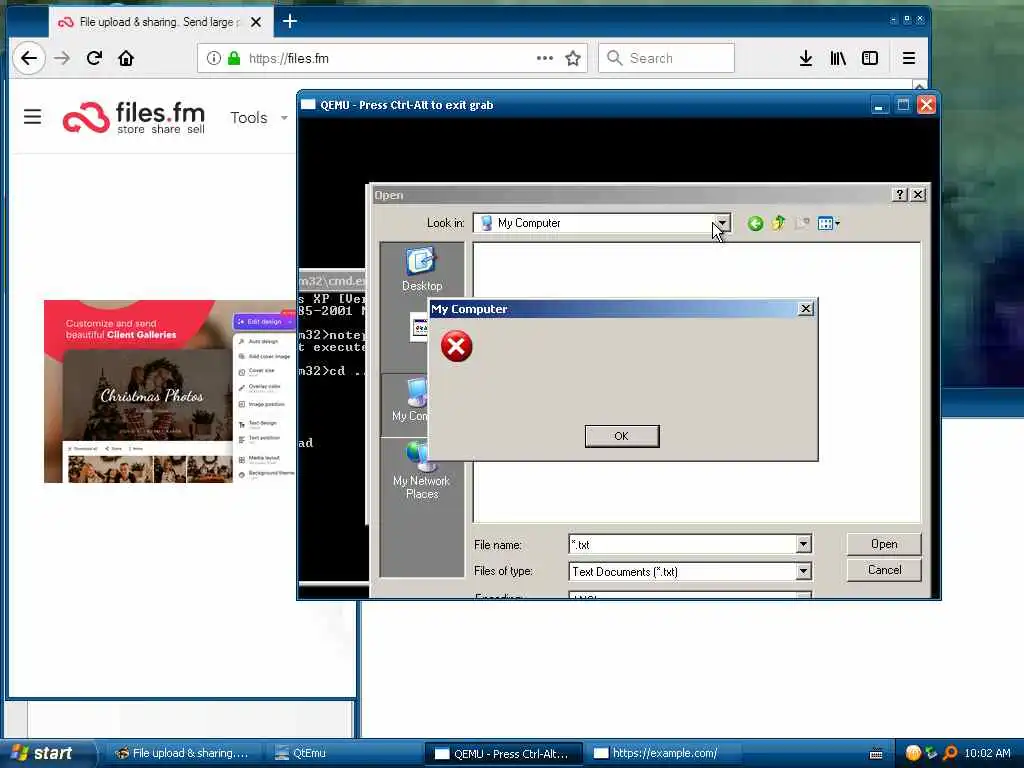Open the page actions three-dots menu
This screenshot has width=1024, height=768.
545,58
